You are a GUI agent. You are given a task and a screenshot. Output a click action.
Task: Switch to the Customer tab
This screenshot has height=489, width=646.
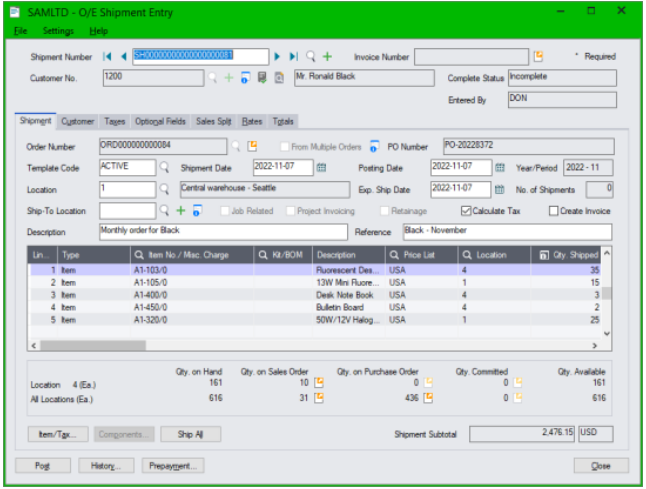point(77,121)
